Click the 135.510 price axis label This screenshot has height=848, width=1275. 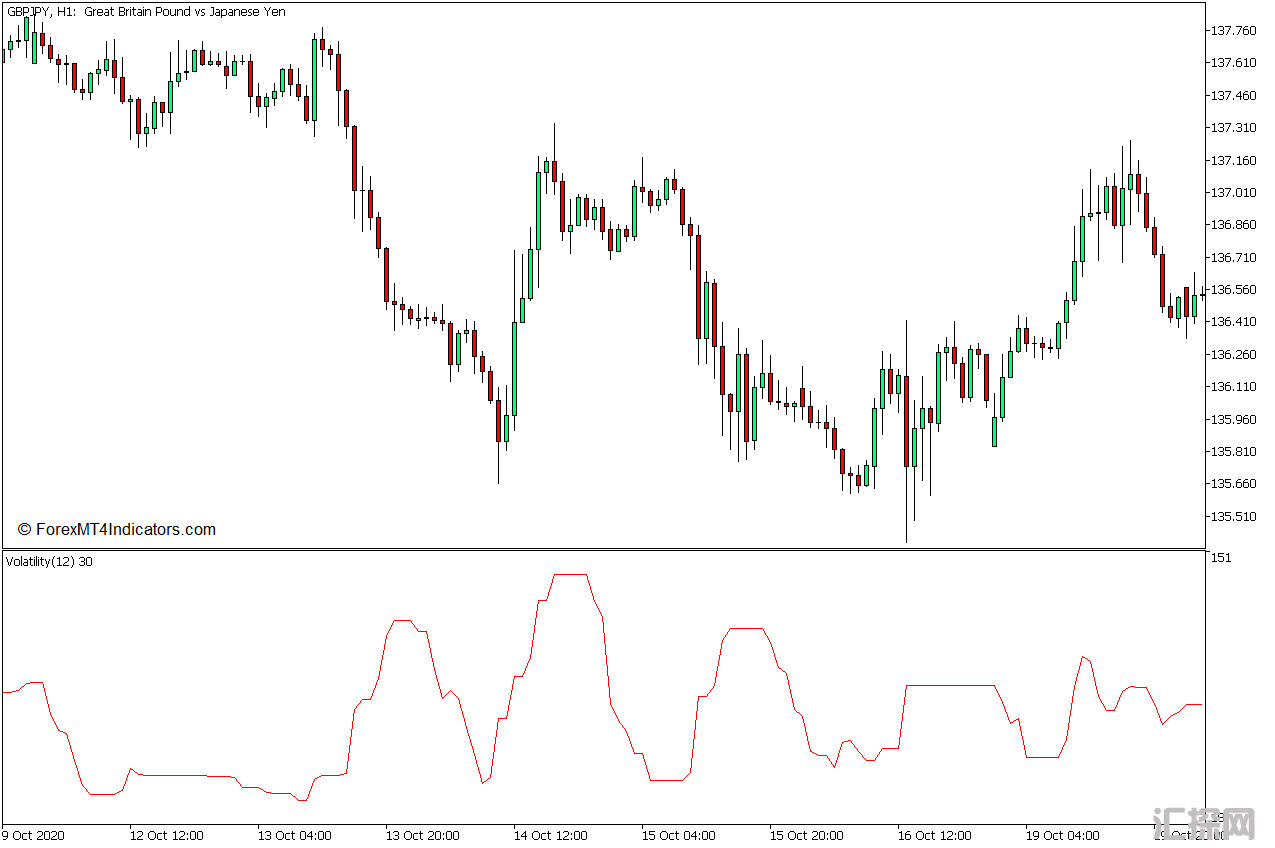(1233, 517)
